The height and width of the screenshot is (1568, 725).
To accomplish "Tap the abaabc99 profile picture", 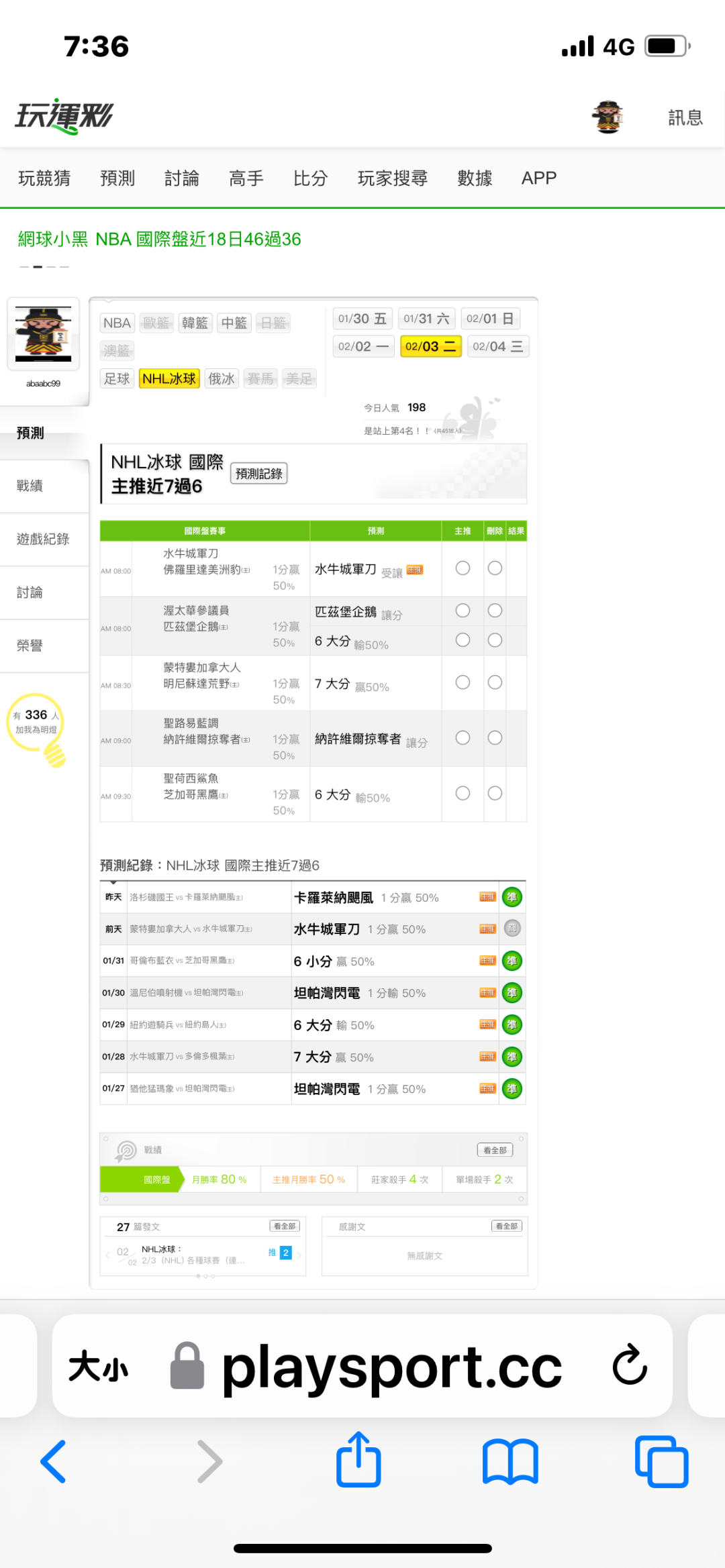I will [44, 334].
